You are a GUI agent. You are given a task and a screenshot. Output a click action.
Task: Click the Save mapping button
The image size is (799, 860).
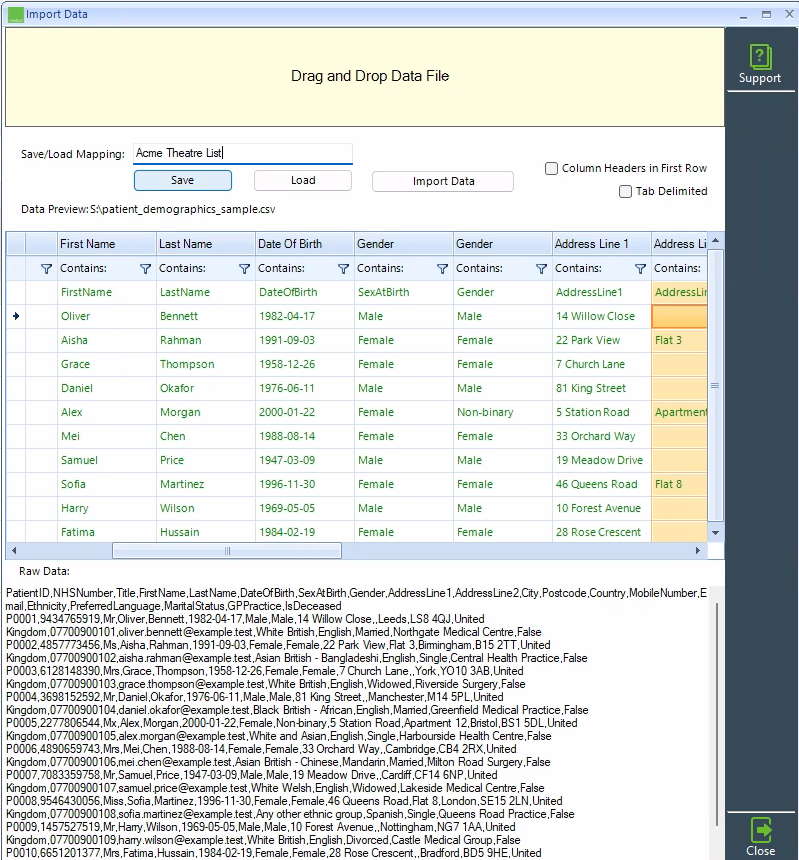tap(183, 180)
